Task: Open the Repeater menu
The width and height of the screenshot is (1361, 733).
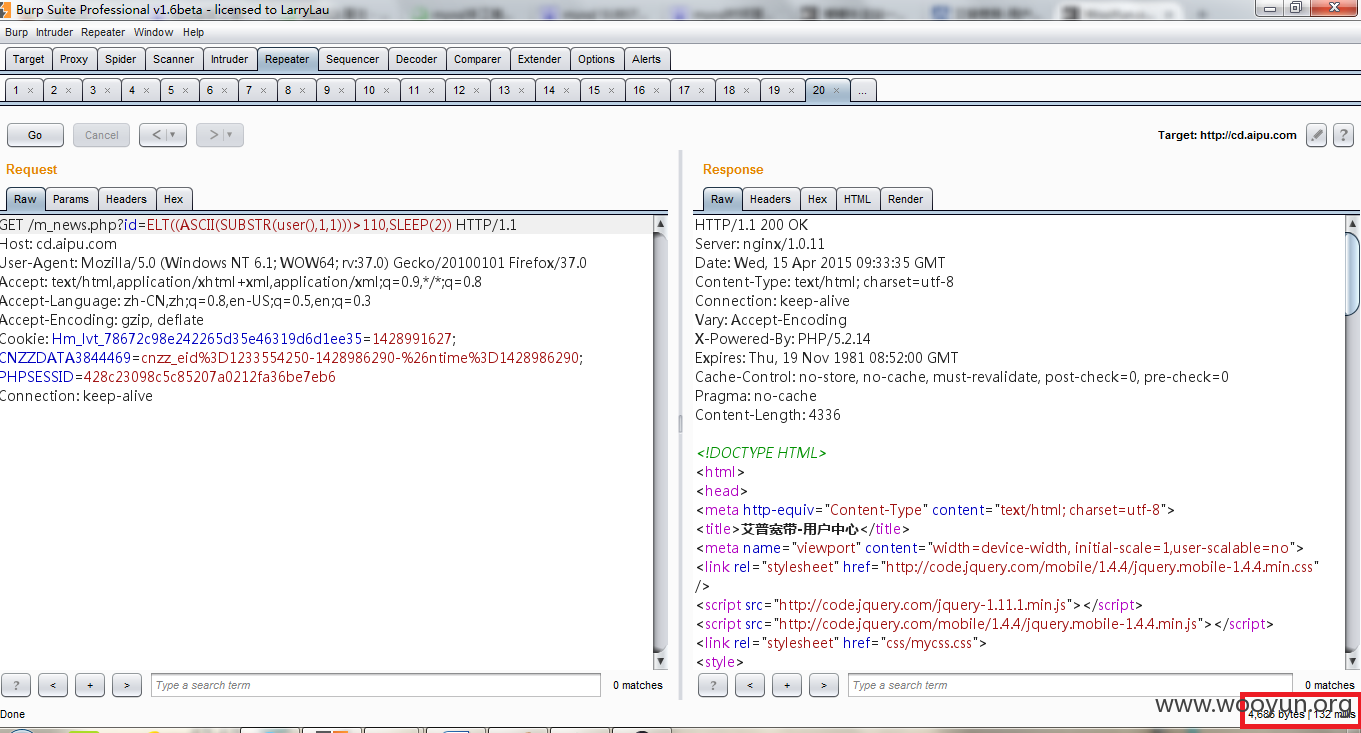Action: [x=103, y=32]
